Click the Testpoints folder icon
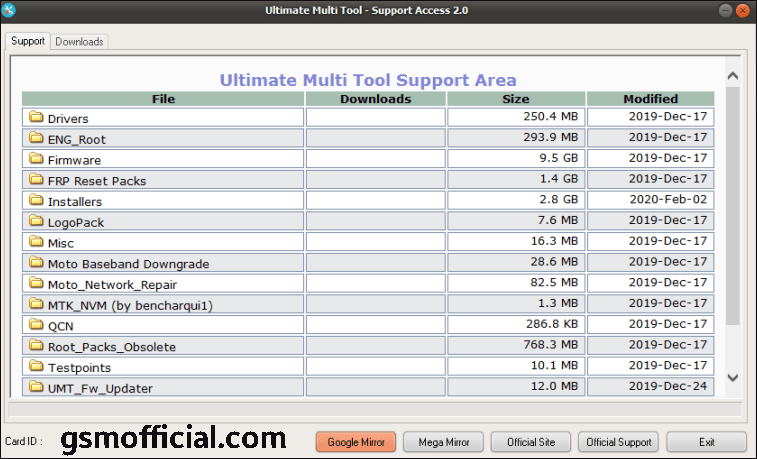Viewport: 757px width, 459px height. point(36,365)
